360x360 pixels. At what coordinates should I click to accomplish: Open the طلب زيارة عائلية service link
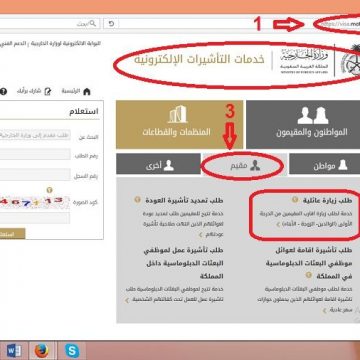327,201
